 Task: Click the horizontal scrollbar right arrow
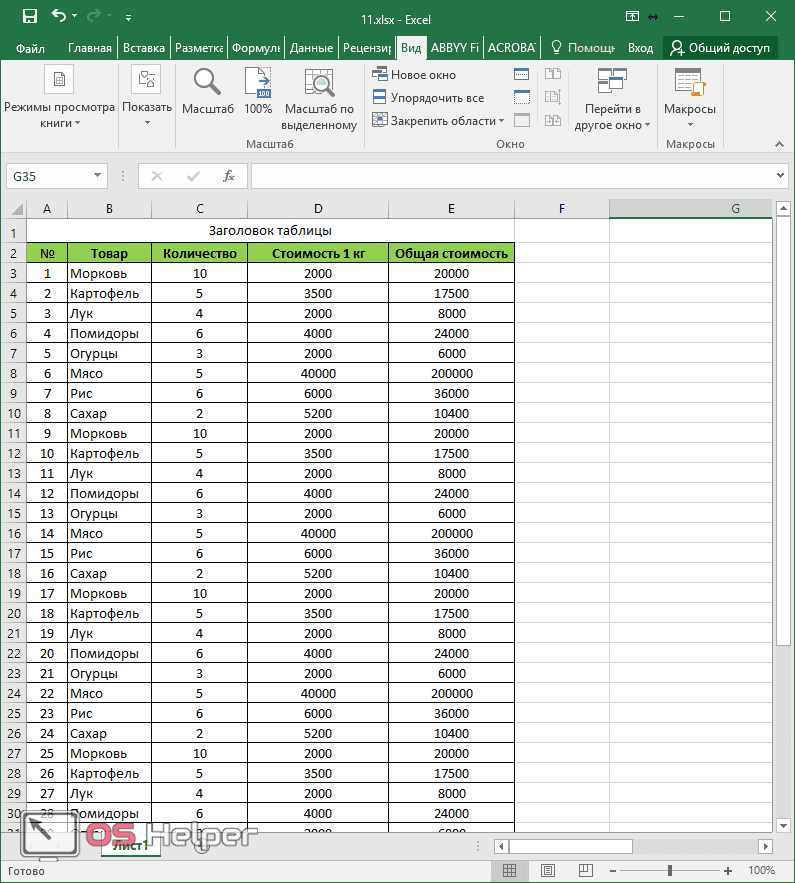pyautogui.click(x=765, y=846)
